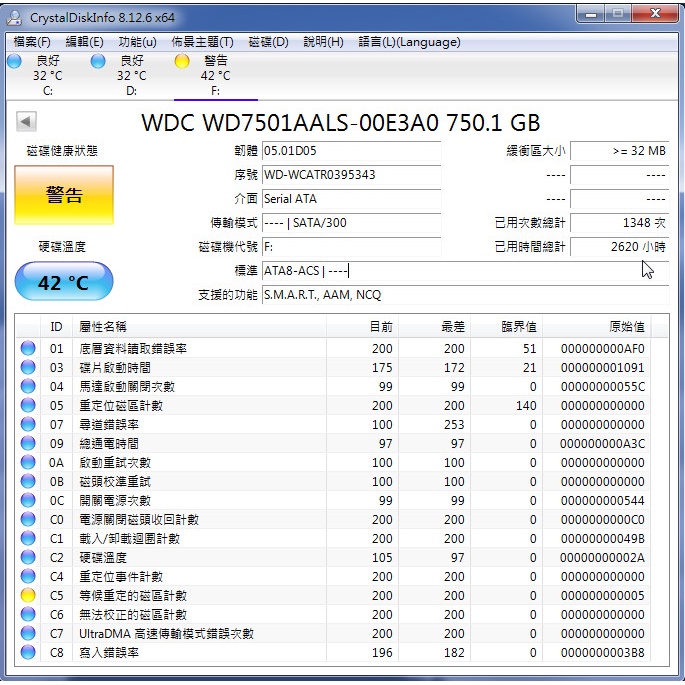Select the blue status icon for drive C:
Screen dimensions: 685x685
click(14, 61)
